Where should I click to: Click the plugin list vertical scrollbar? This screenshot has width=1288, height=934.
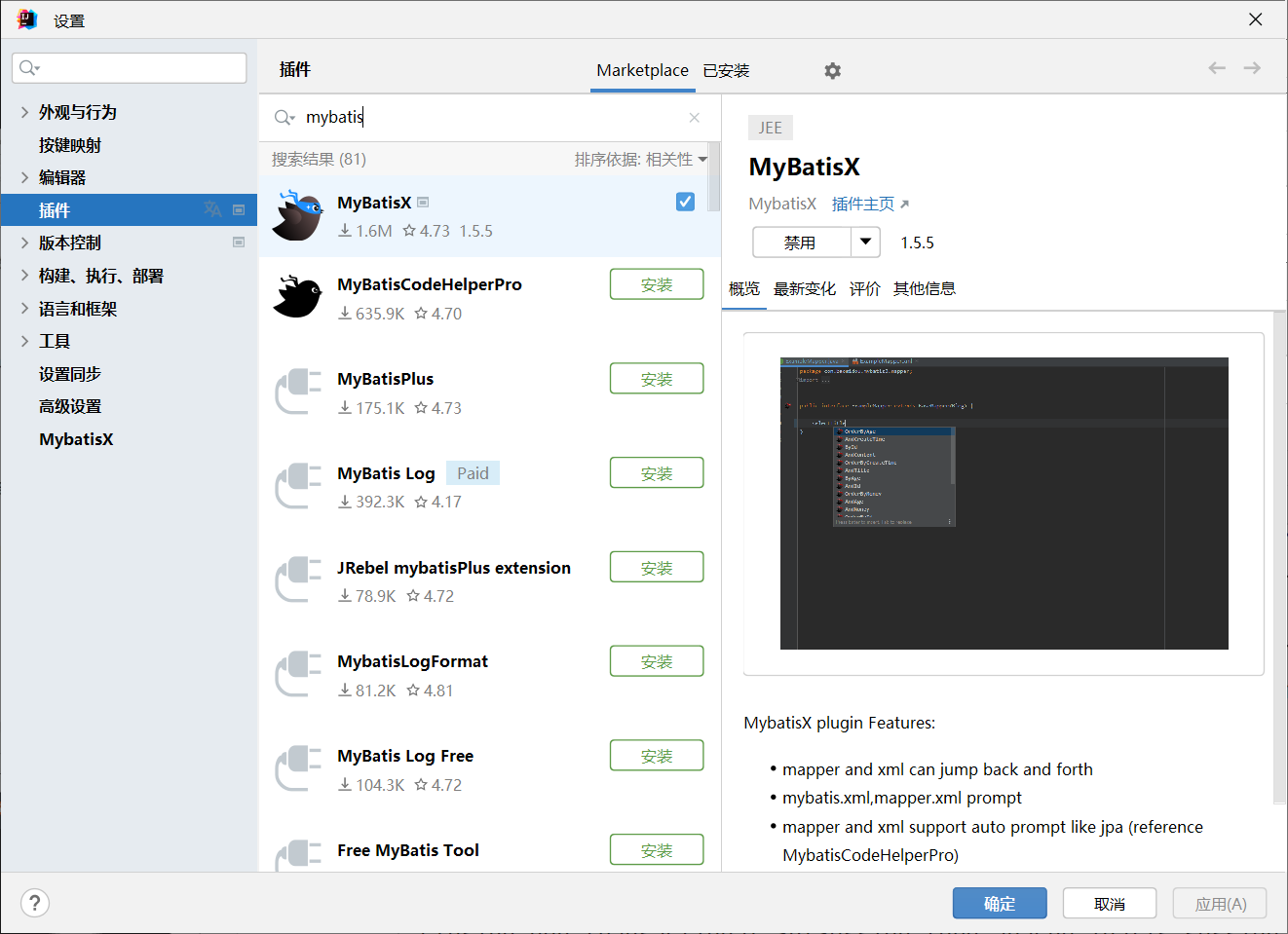pyautogui.click(x=714, y=177)
